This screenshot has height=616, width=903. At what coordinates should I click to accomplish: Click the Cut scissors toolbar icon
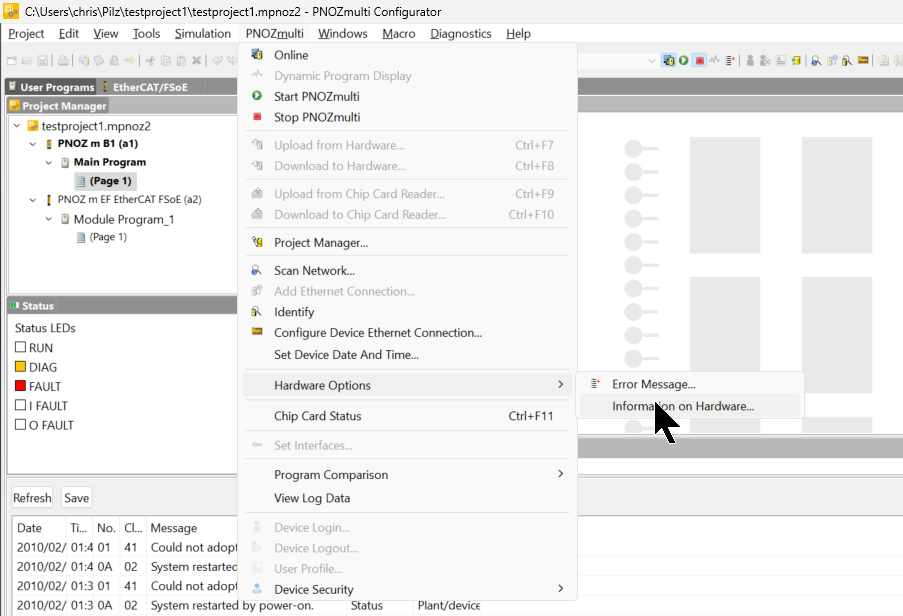click(150, 60)
